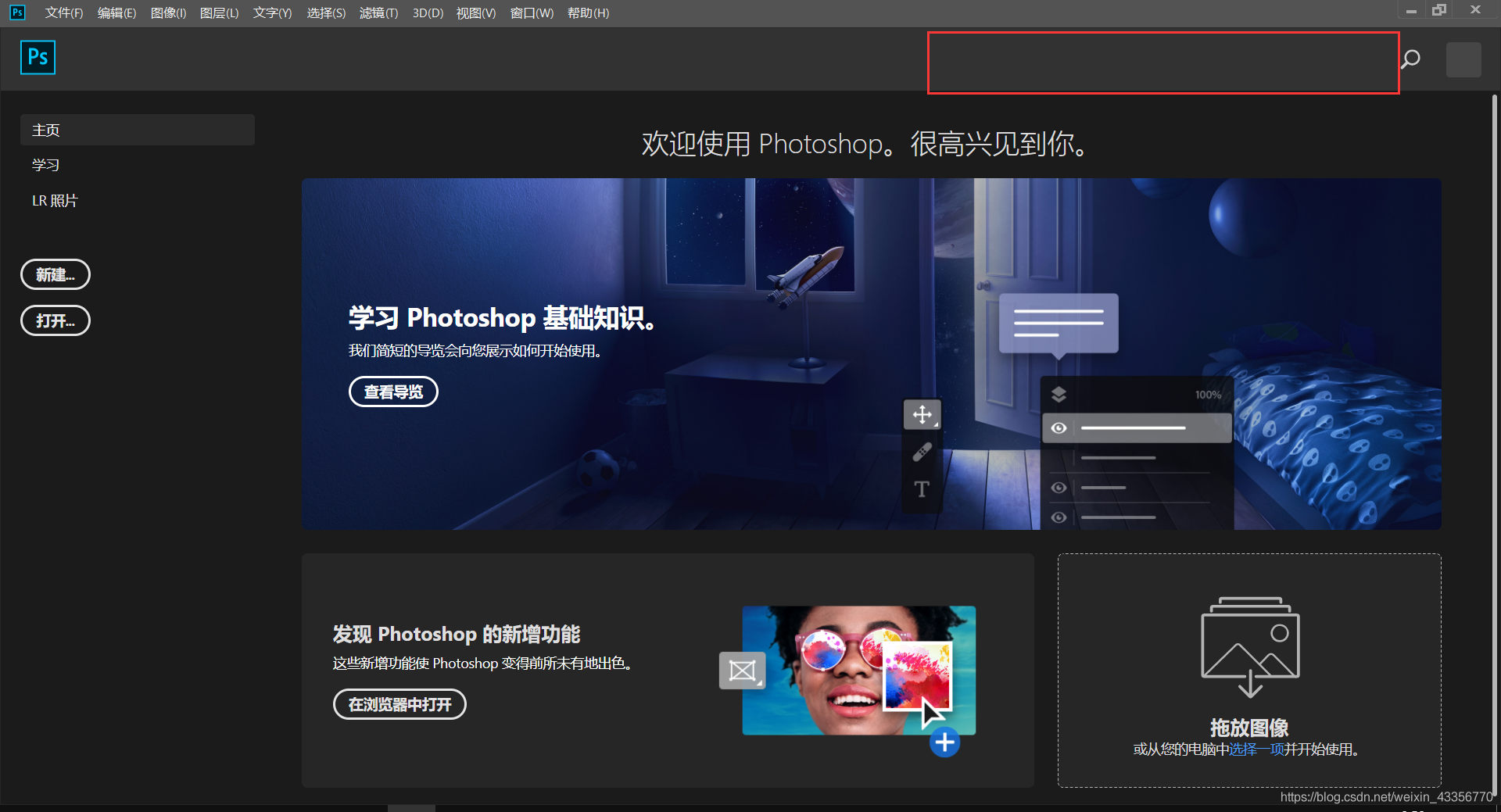
Task: Open the 帮助(H) menu
Action: coord(588,13)
